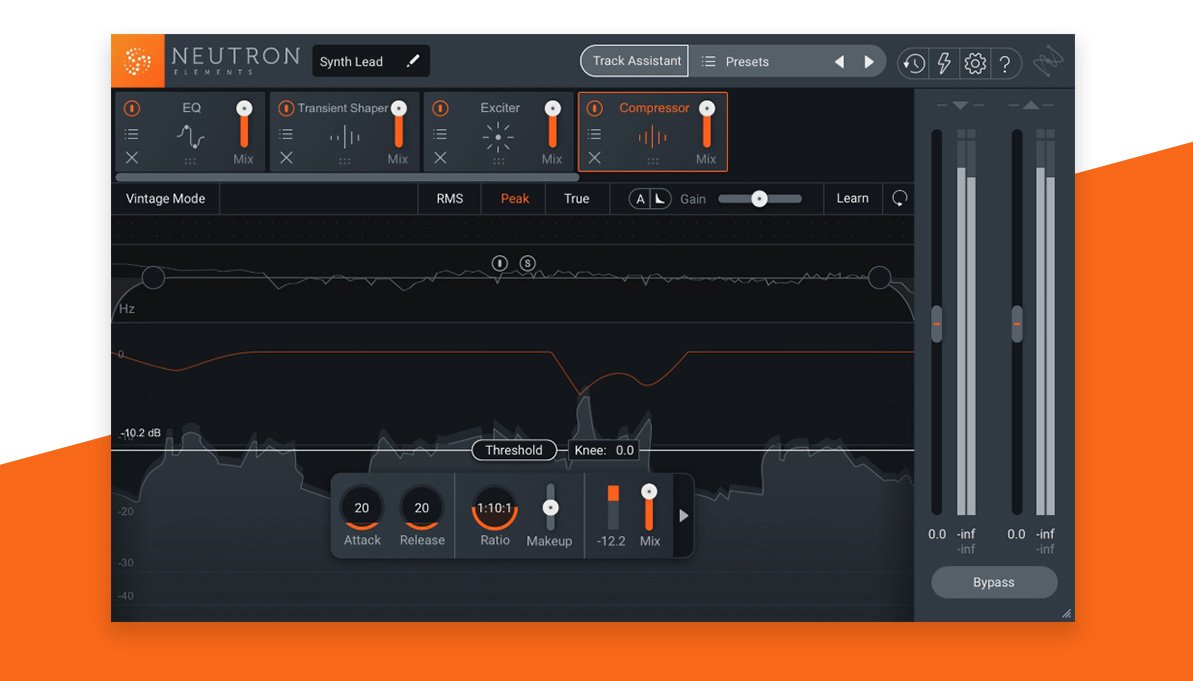Expand the hidden compressor controls arrow

(x=684, y=516)
